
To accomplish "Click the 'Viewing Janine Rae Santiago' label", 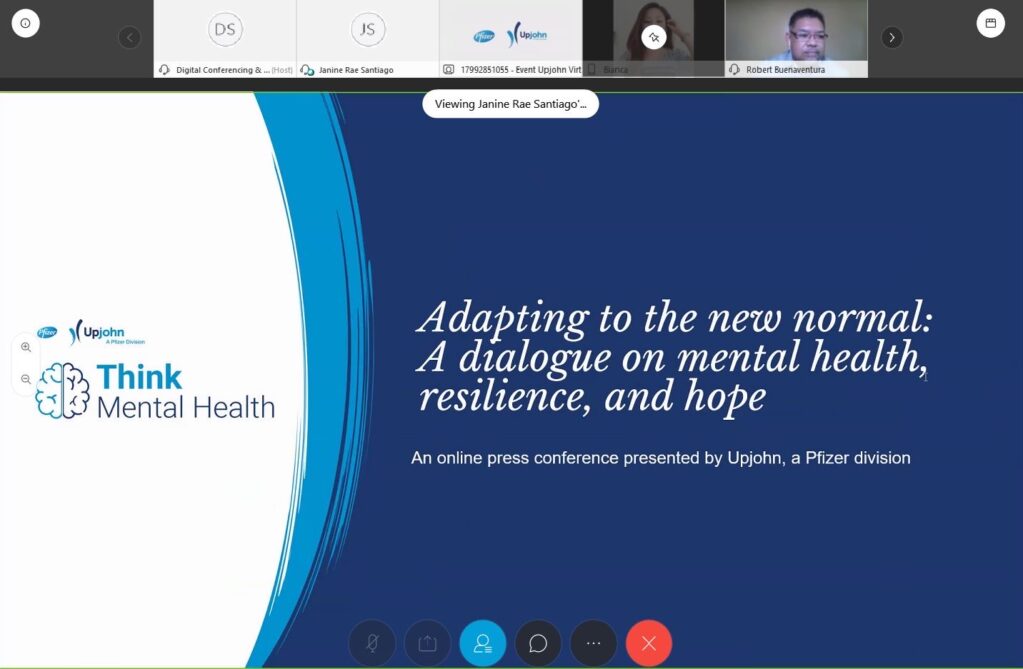I will (510, 104).
